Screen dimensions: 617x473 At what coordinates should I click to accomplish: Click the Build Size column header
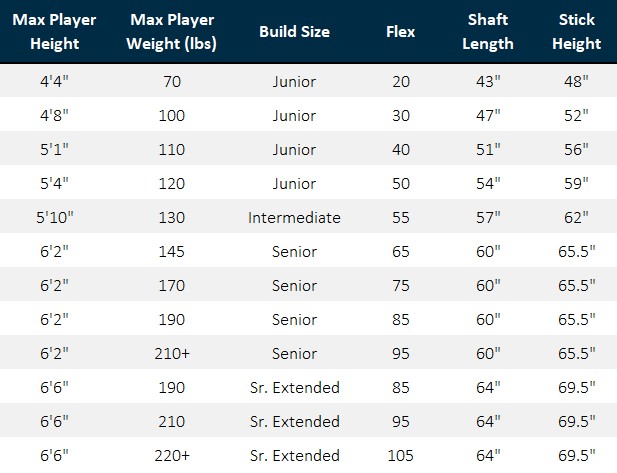pyautogui.click(x=294, y=32)
